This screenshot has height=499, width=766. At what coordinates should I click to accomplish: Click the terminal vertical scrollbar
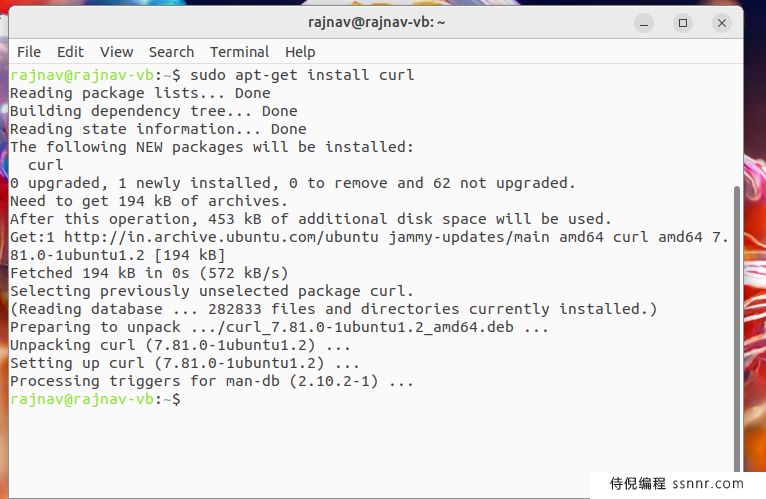coord(737,327)
